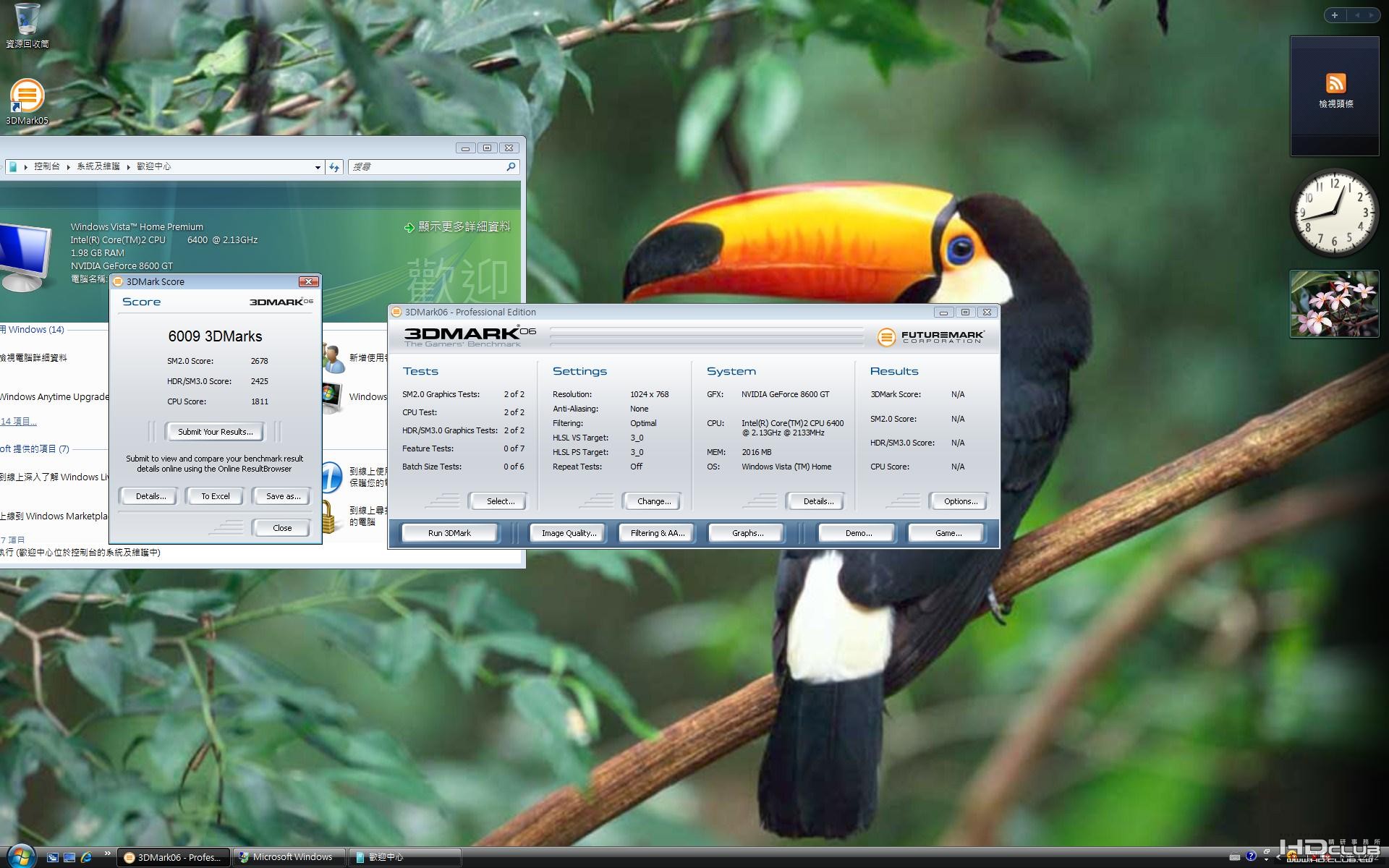Open the address bar history dropdown
The image size is (1389, 868).
318,167
